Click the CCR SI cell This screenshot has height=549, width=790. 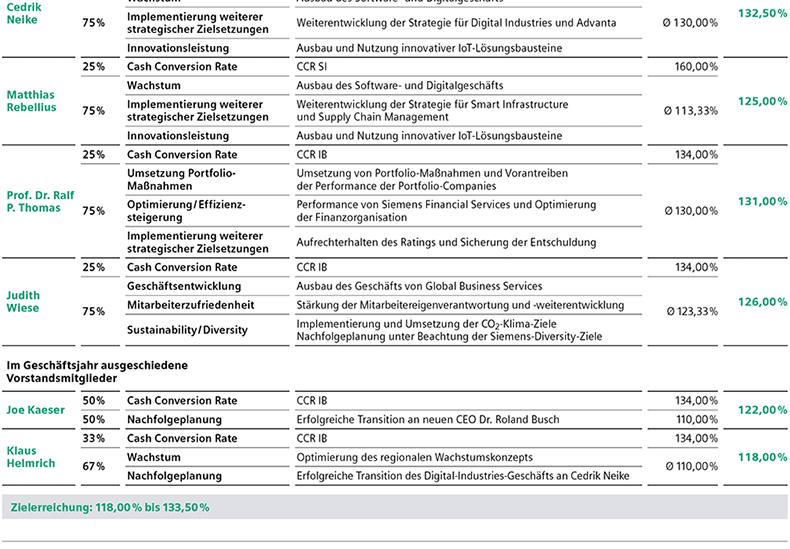pyautogui.click(x=311, y=66)
